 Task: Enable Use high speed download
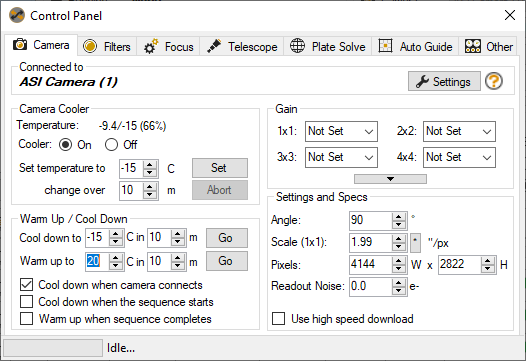coord(278,318)
